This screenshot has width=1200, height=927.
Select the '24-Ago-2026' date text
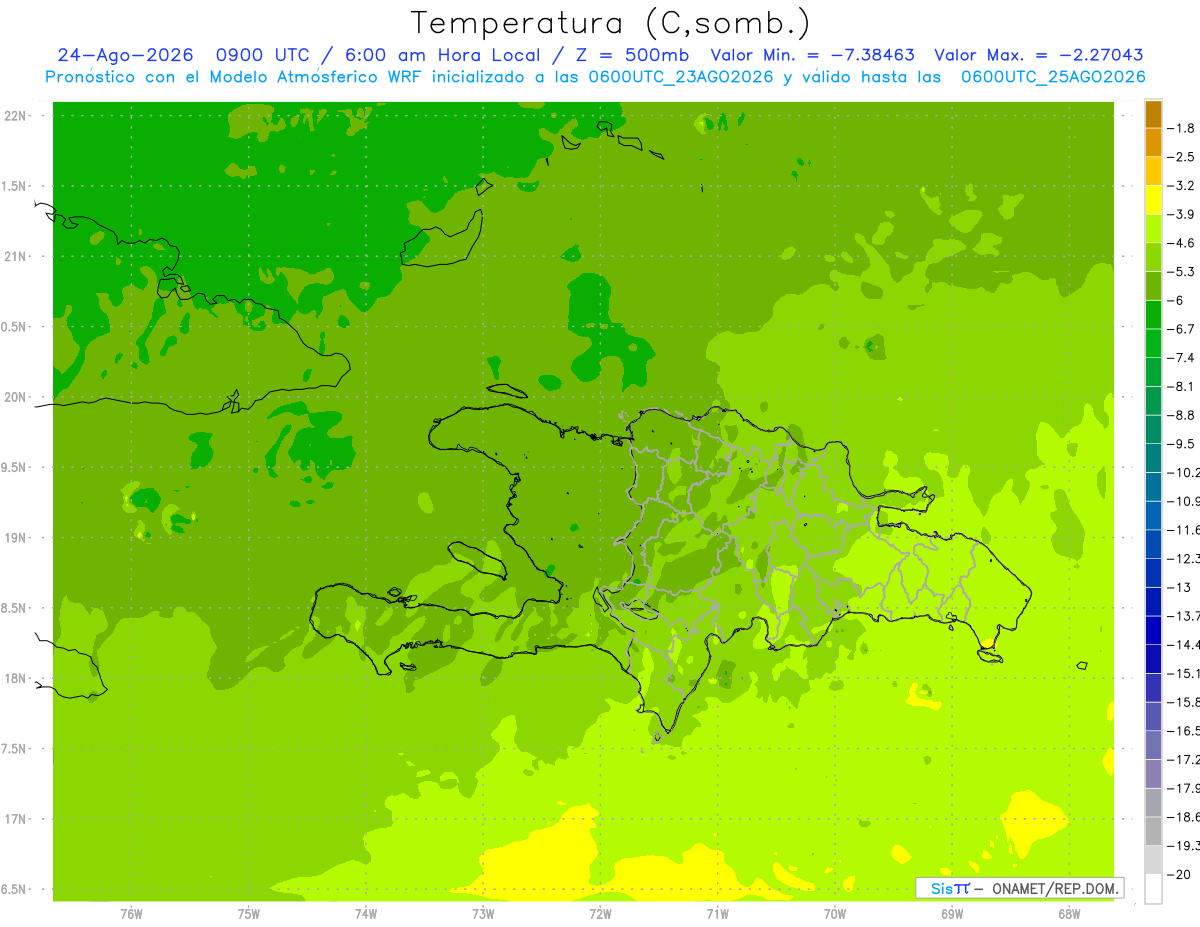pos(125,55)
